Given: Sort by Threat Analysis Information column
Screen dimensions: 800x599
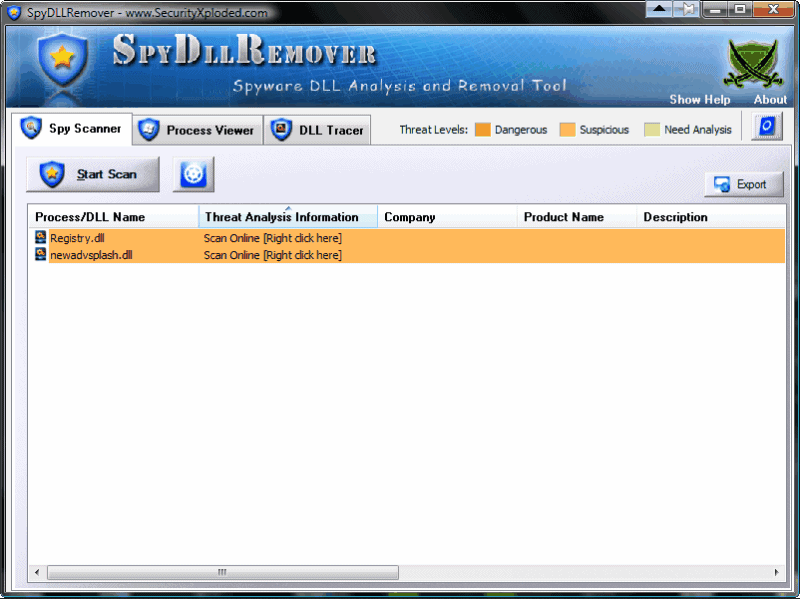Looking at the screenshot, I should [288, 217].
